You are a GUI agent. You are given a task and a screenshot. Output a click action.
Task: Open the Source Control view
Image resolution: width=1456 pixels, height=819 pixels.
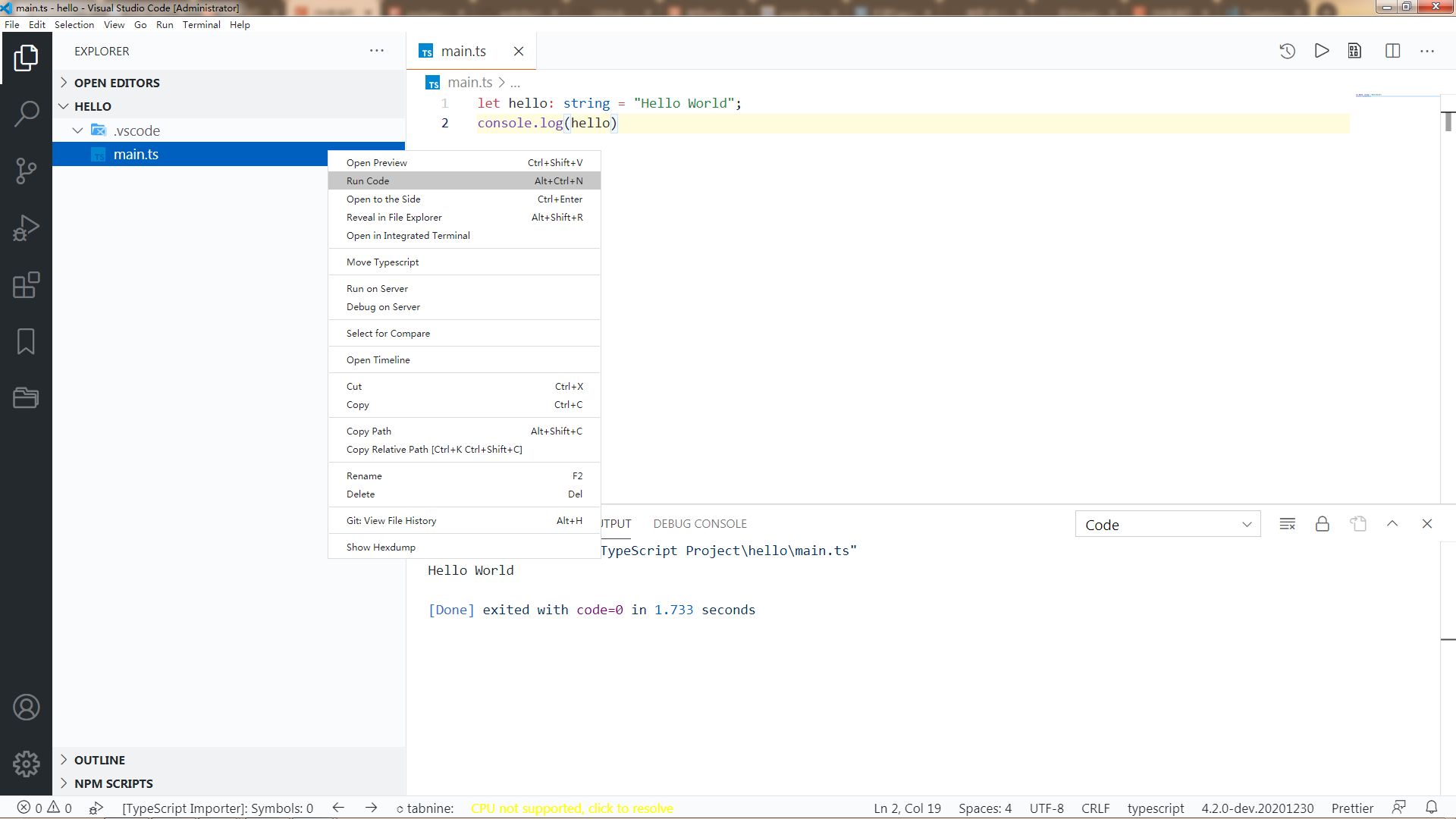tap(26, 171)
